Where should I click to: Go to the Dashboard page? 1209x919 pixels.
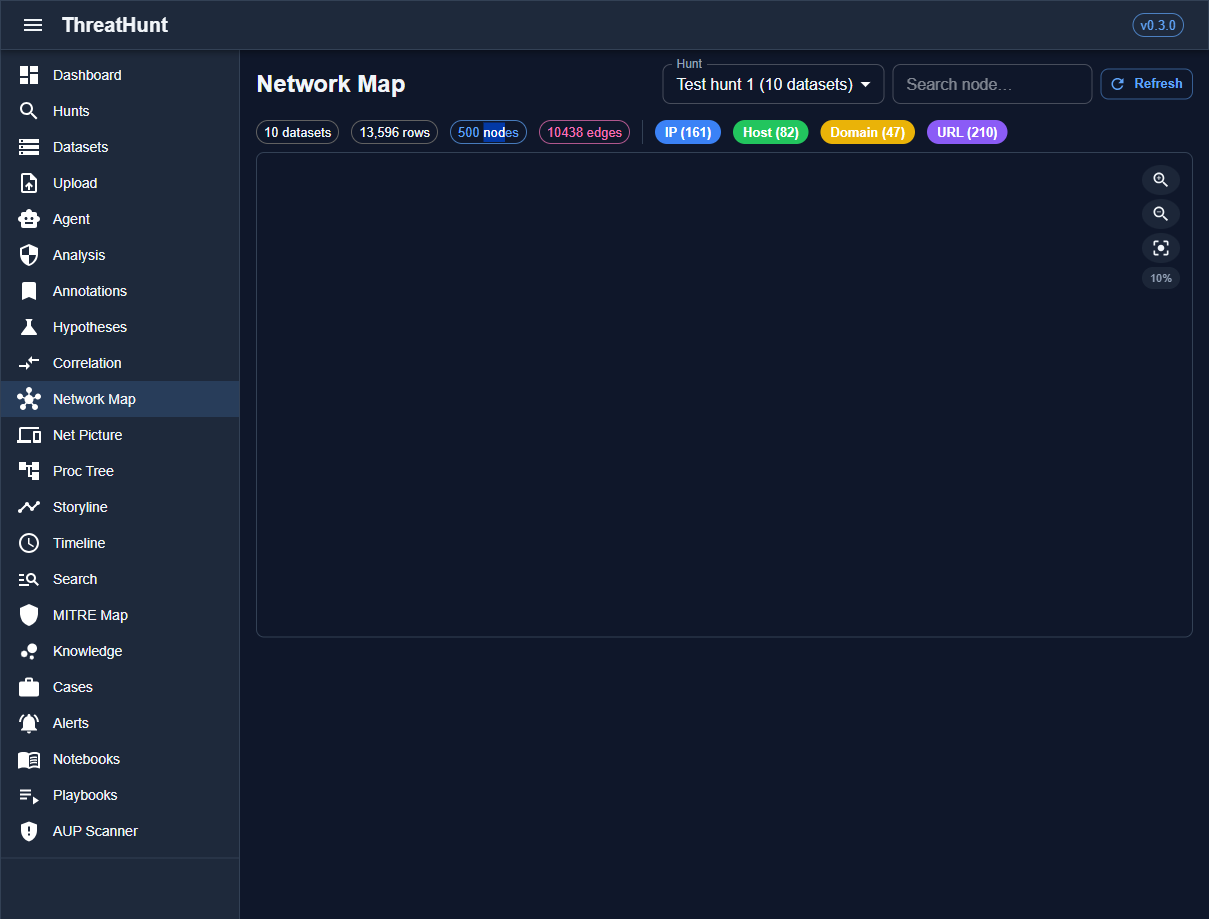click(87, 75)
